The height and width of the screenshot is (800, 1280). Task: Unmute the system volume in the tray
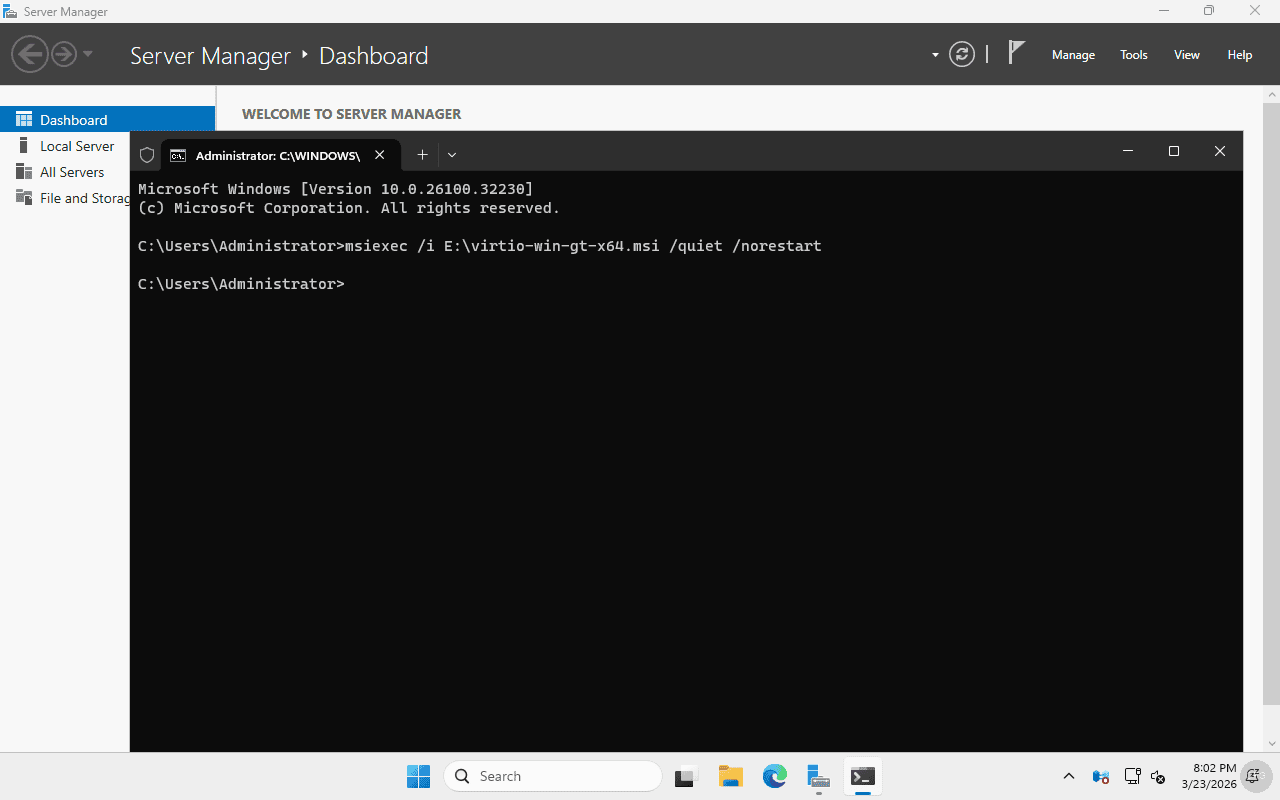pyautogui.click(x=1157, y=776)
